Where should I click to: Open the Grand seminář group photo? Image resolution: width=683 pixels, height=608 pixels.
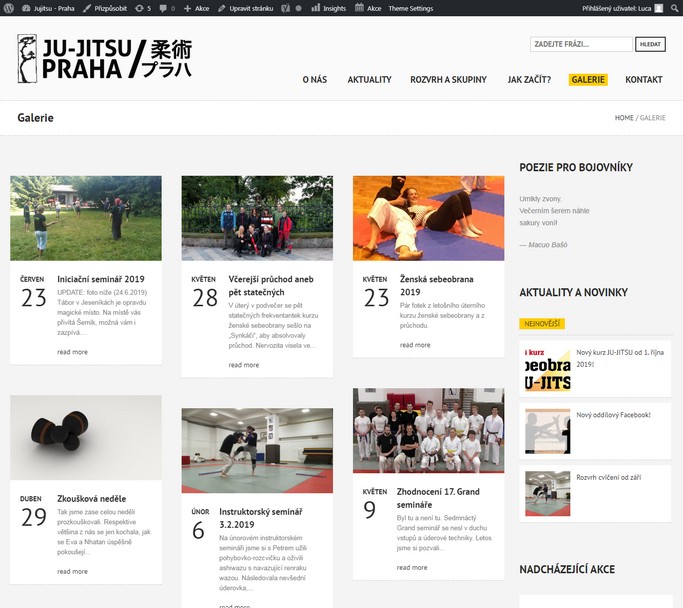point(429,431)
